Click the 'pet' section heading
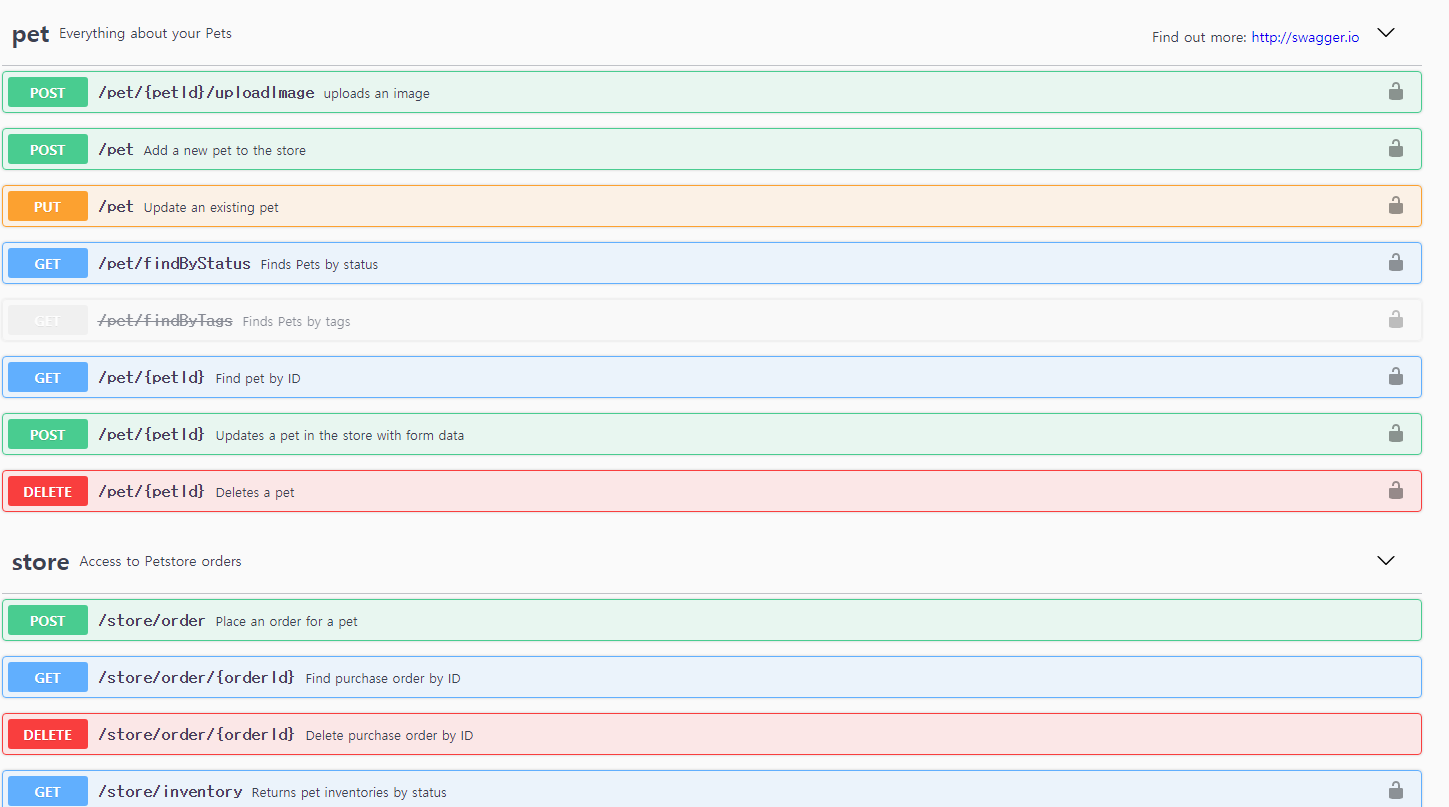The image size is (1449, 807). (30, 34)
